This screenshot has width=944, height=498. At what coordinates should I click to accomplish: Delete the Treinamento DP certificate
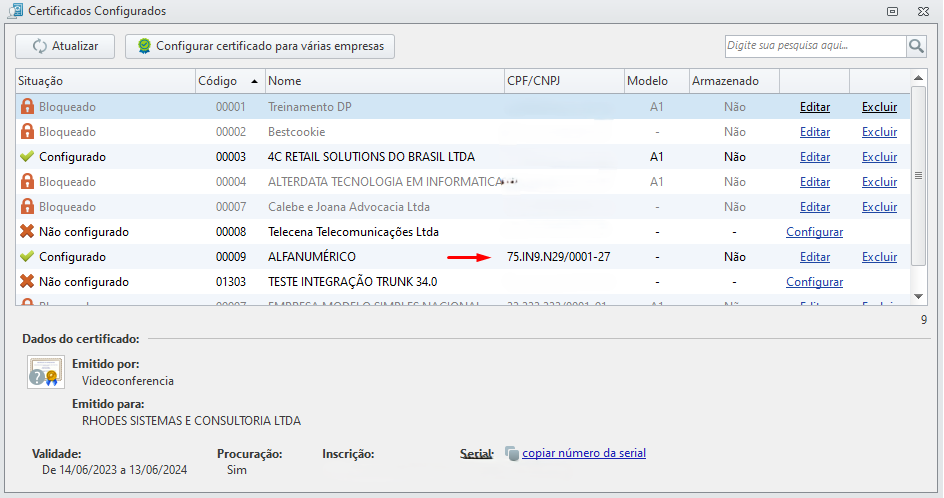point(879,107)
